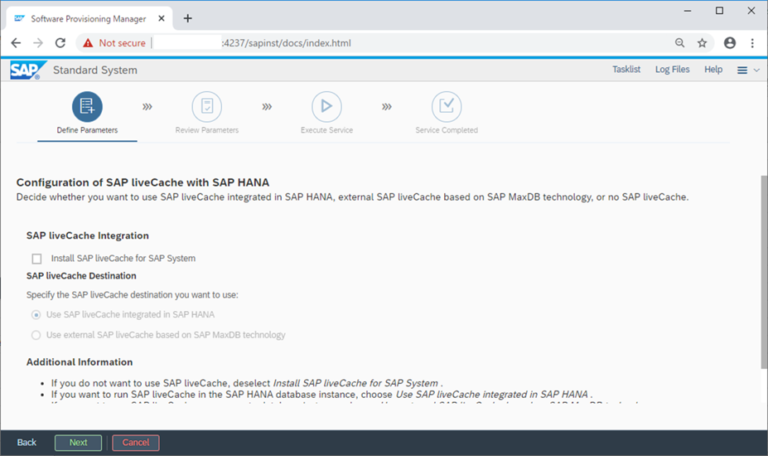Select Use SAP liveCache integrated in SAP HANA

(x=37, y=315)
